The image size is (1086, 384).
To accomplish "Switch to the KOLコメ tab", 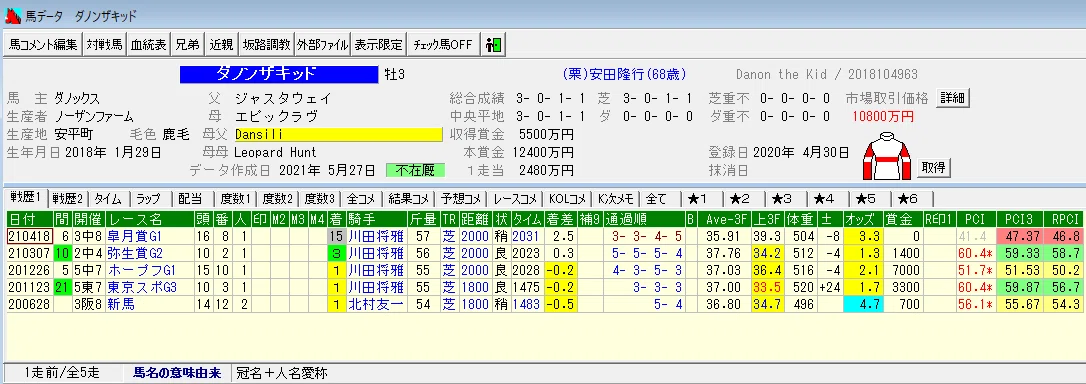I will coord(567,199).
